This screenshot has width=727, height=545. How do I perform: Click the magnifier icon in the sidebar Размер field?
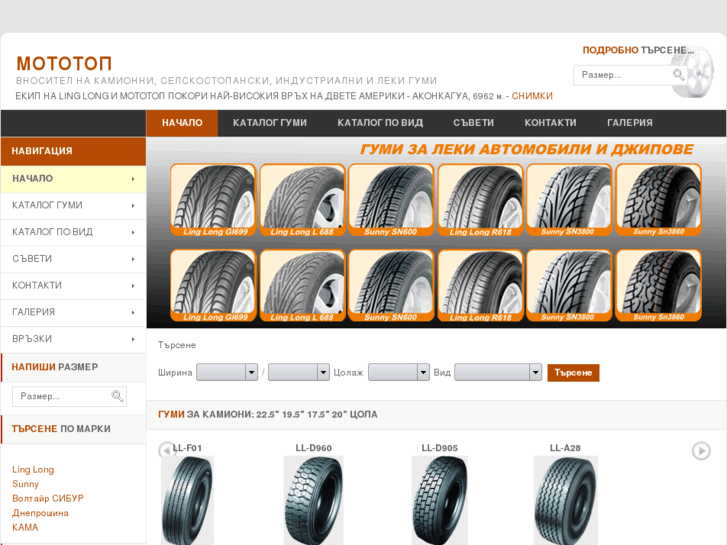[x=117, y=396]
